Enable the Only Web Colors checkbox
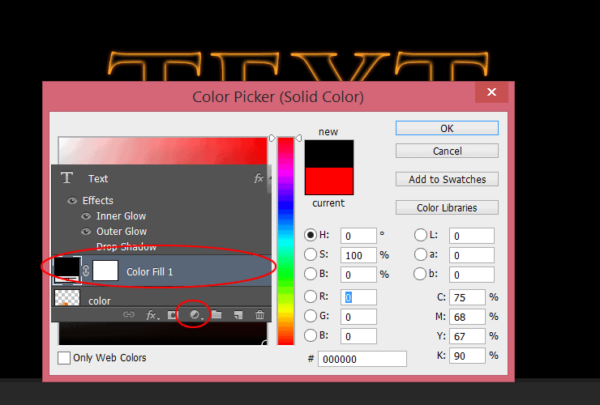Viewport: 600px width, 405px height. click(65, 358)
